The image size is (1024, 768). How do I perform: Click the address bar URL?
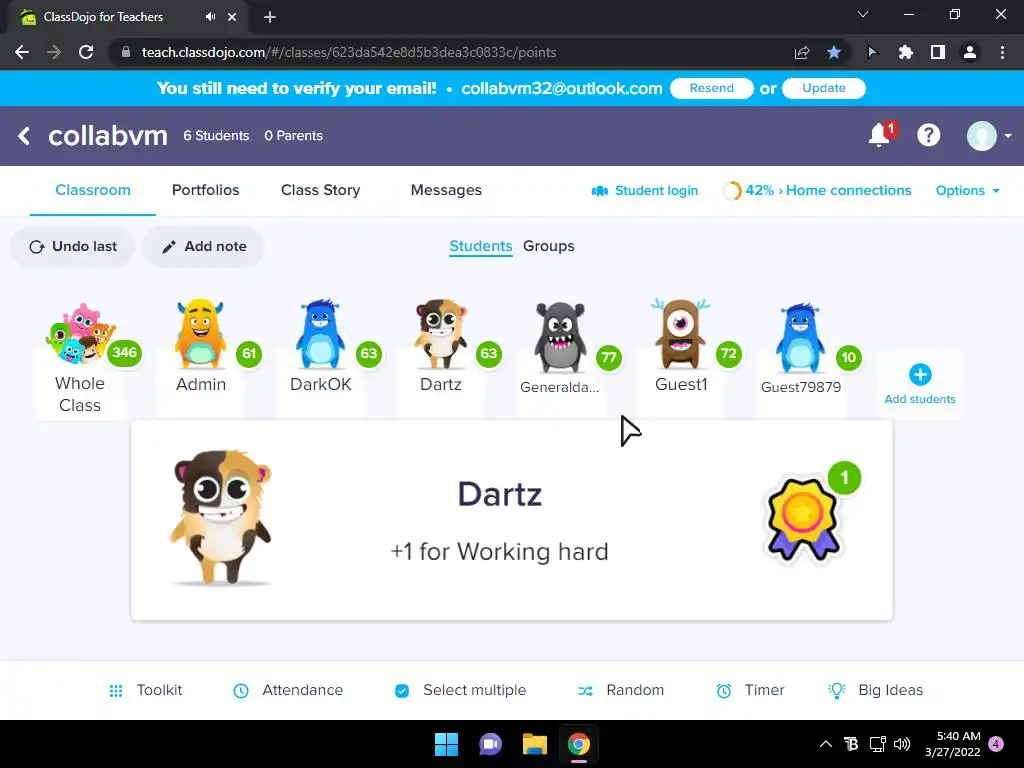pyautogui.click(x=349, y=52)
